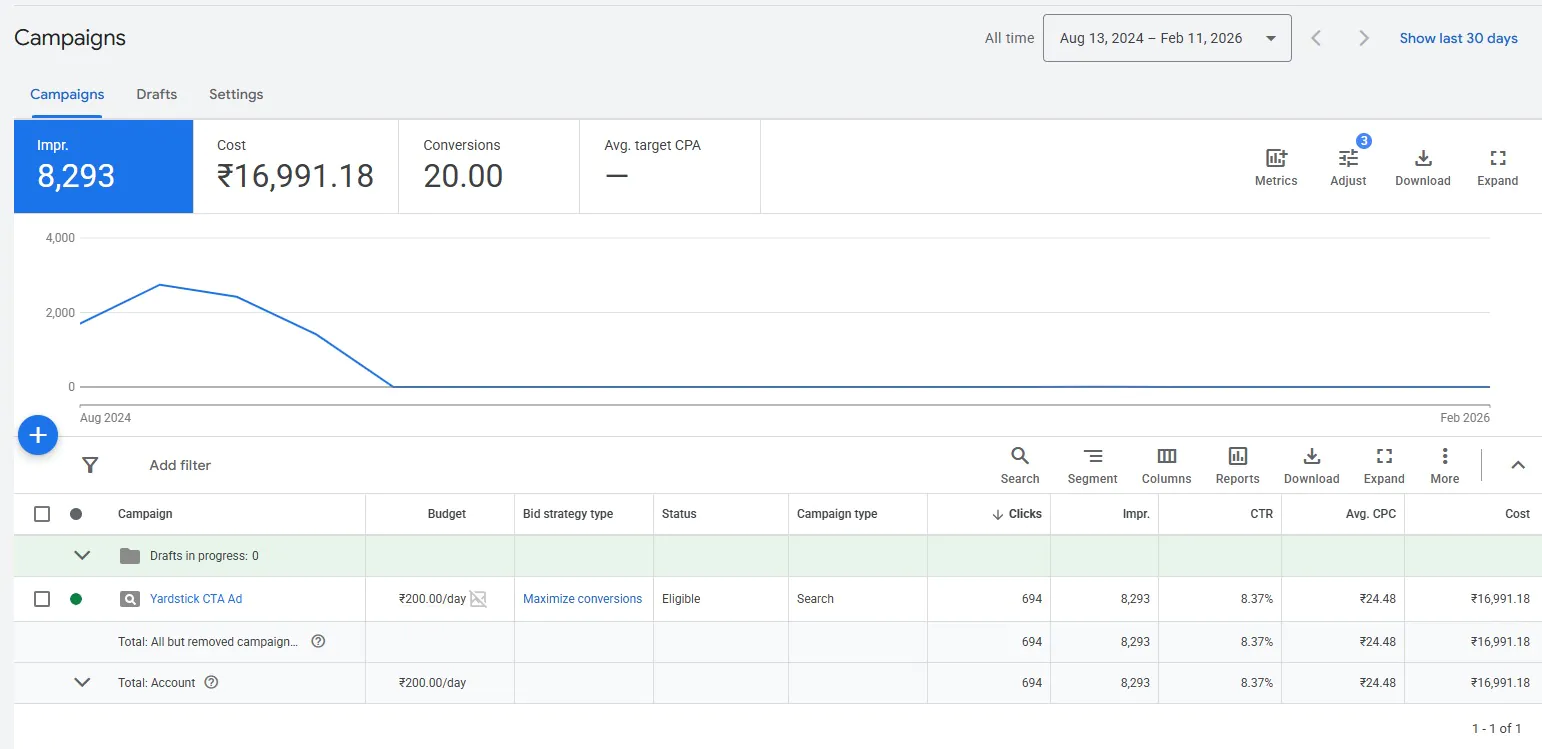Click the drafts folder icon
This screenshot has width=1542, height=749.
click(130, 556)
